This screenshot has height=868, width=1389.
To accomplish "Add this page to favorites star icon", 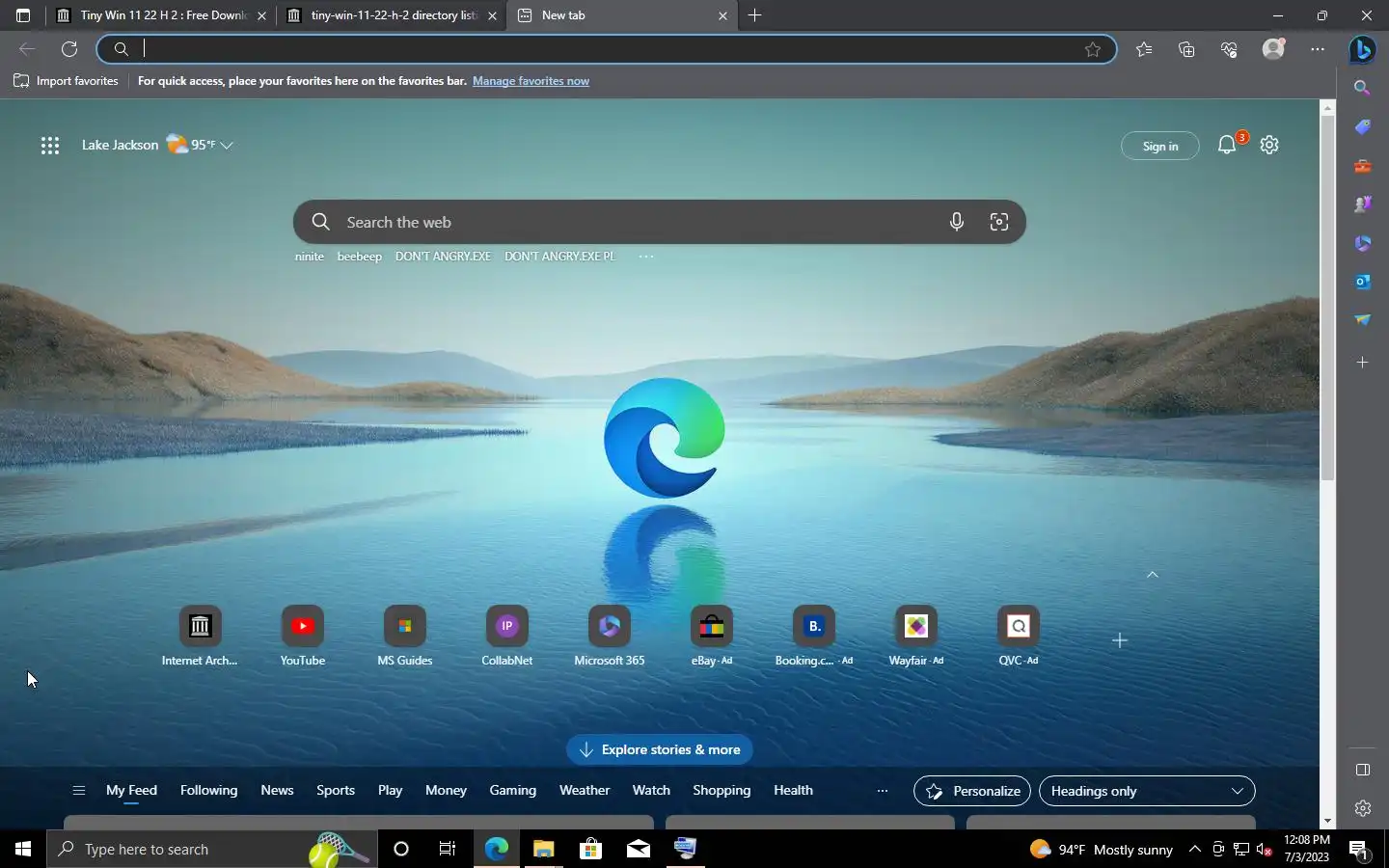I will tap(1093, 49).
